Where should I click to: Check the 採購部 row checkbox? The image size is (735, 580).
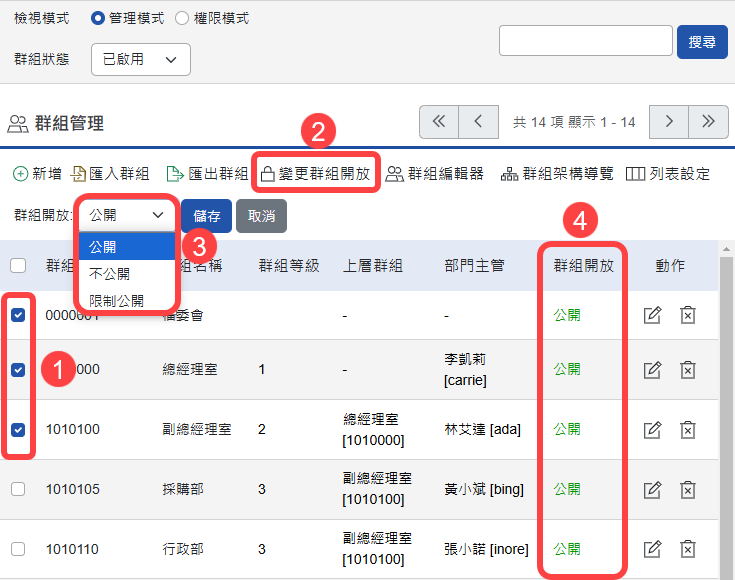[x=18, y=490]
